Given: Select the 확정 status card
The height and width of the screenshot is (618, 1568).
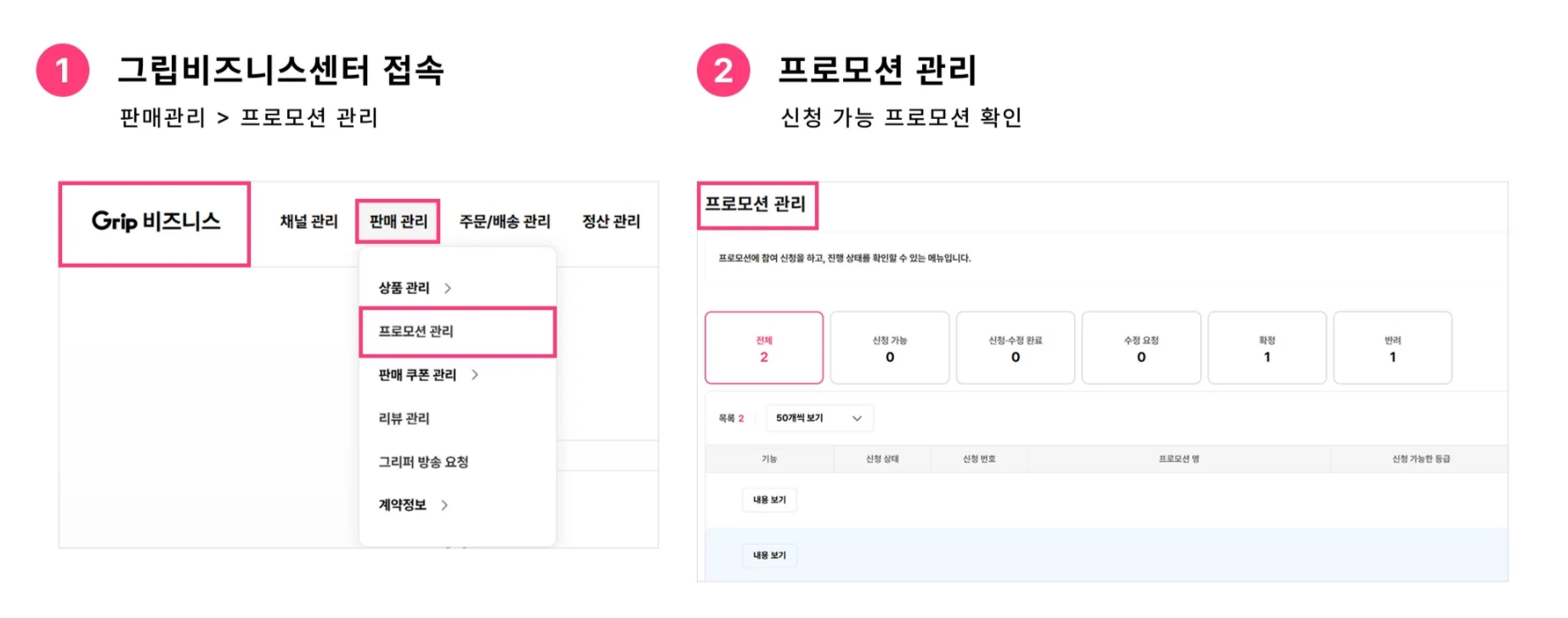Looking at the screenshot, I should tap(1266, 349).
